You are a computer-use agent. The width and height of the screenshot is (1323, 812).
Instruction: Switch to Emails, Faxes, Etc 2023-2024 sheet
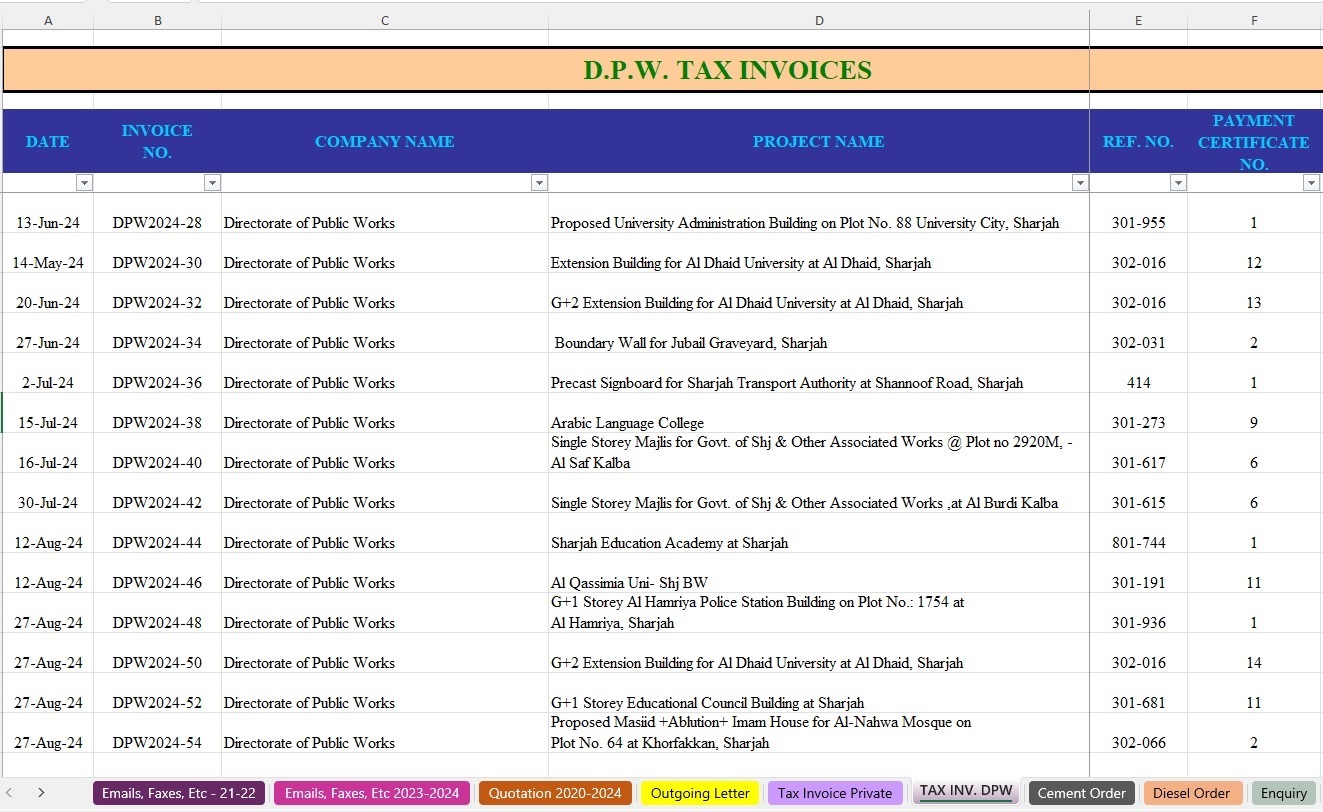pos(372,793)
